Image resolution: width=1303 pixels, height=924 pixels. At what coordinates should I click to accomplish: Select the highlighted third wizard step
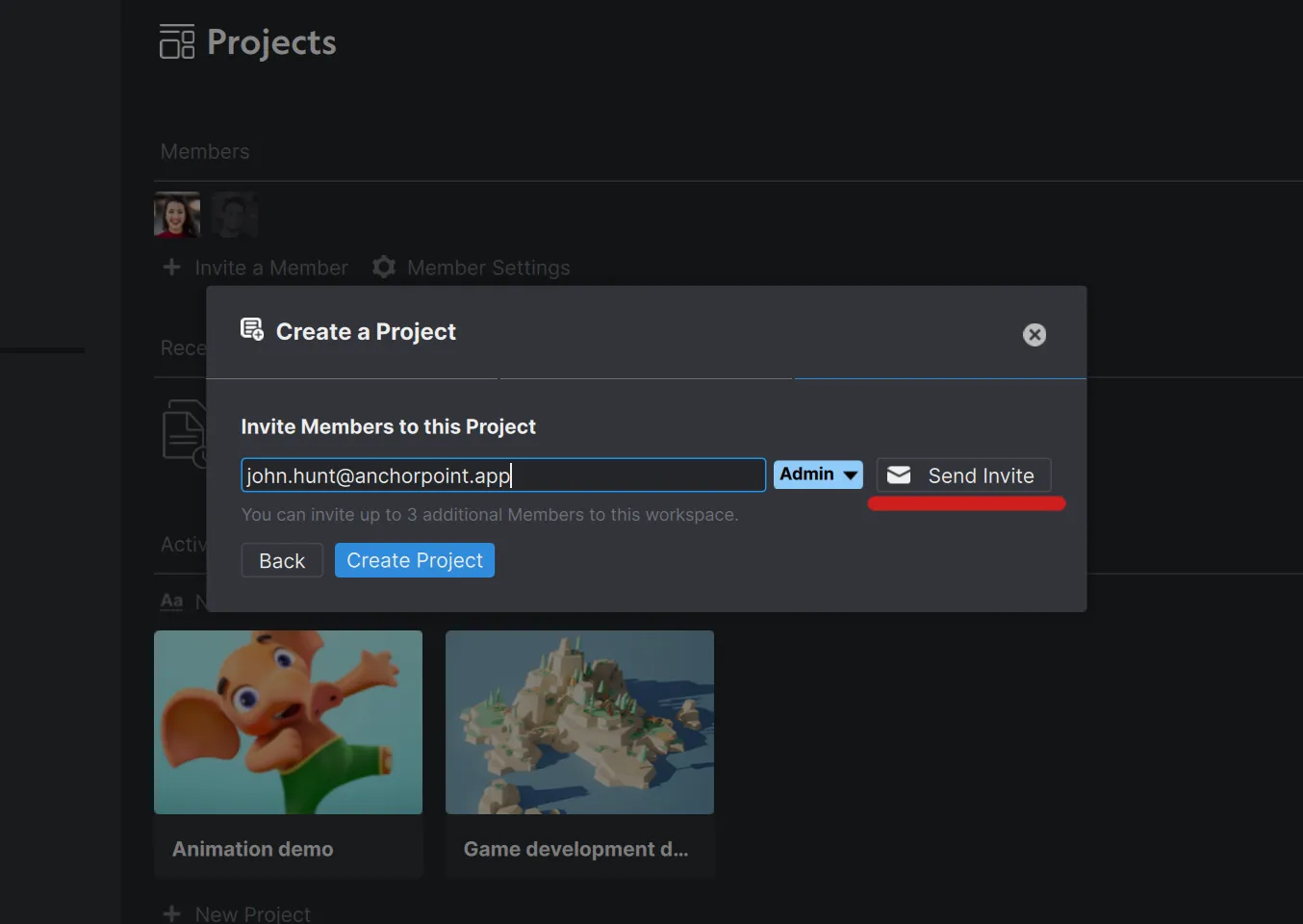click(x=938, y=377)
